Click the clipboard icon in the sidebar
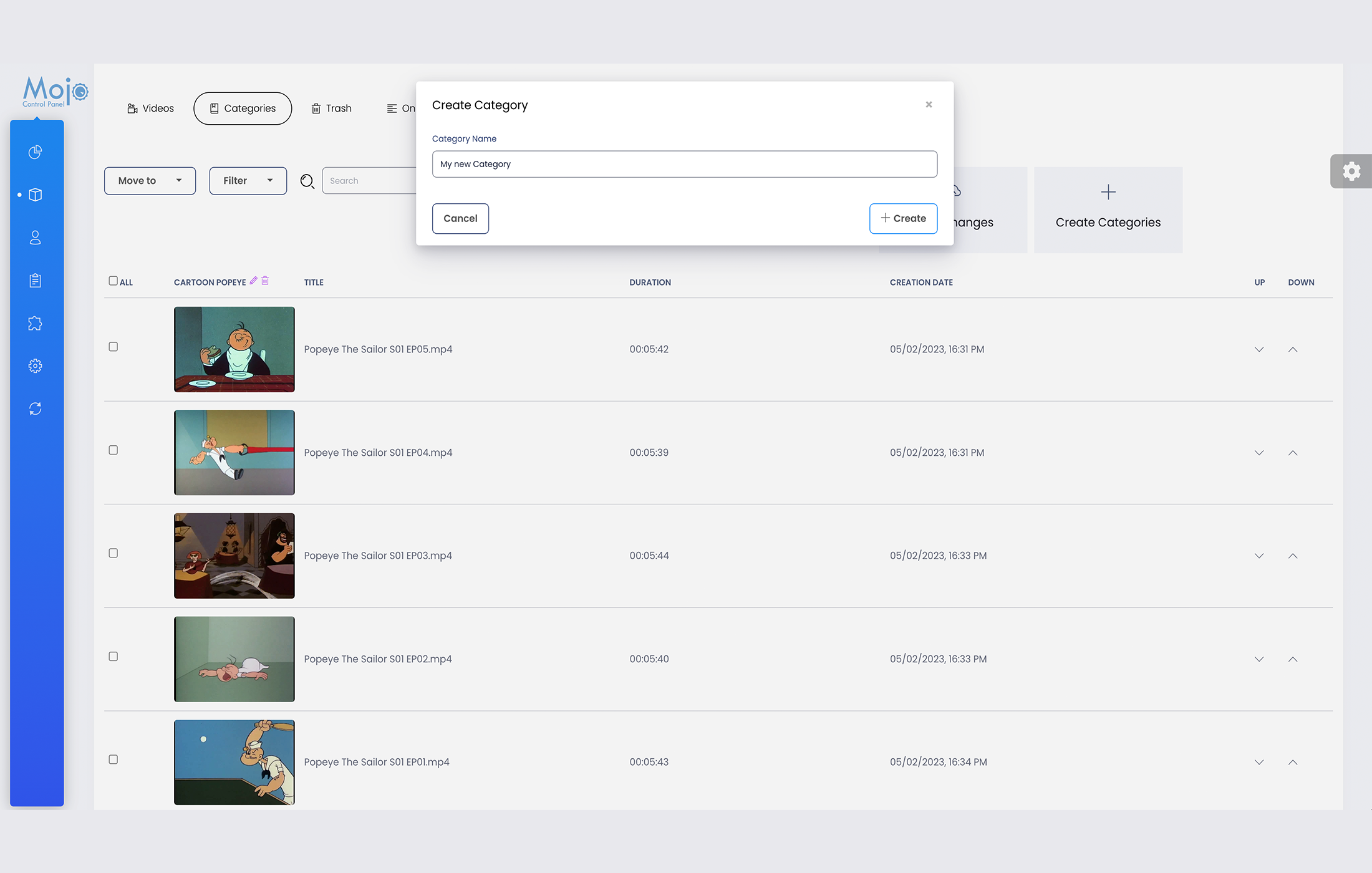This screenshot has width=1372, height=873. (35, 280)
